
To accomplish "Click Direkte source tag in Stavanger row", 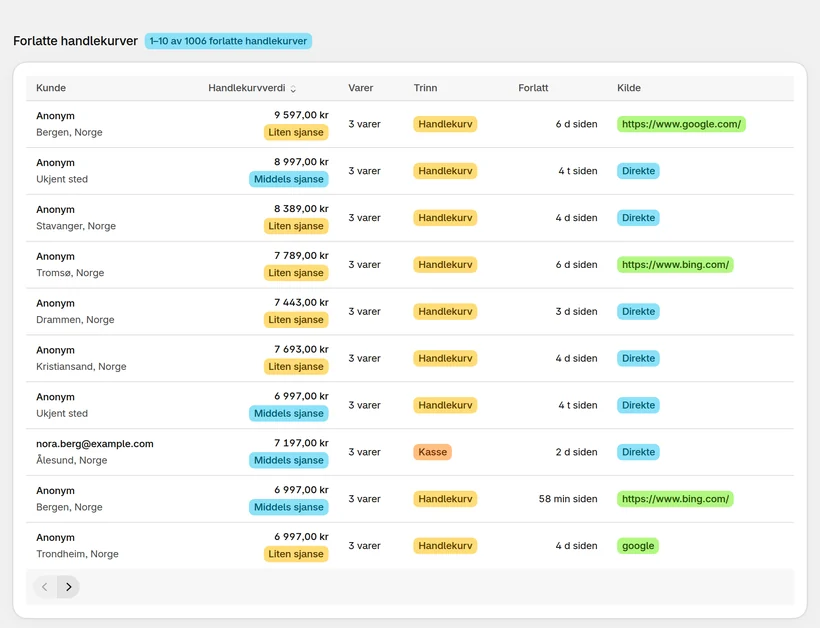I will click(x=638, y=218).
